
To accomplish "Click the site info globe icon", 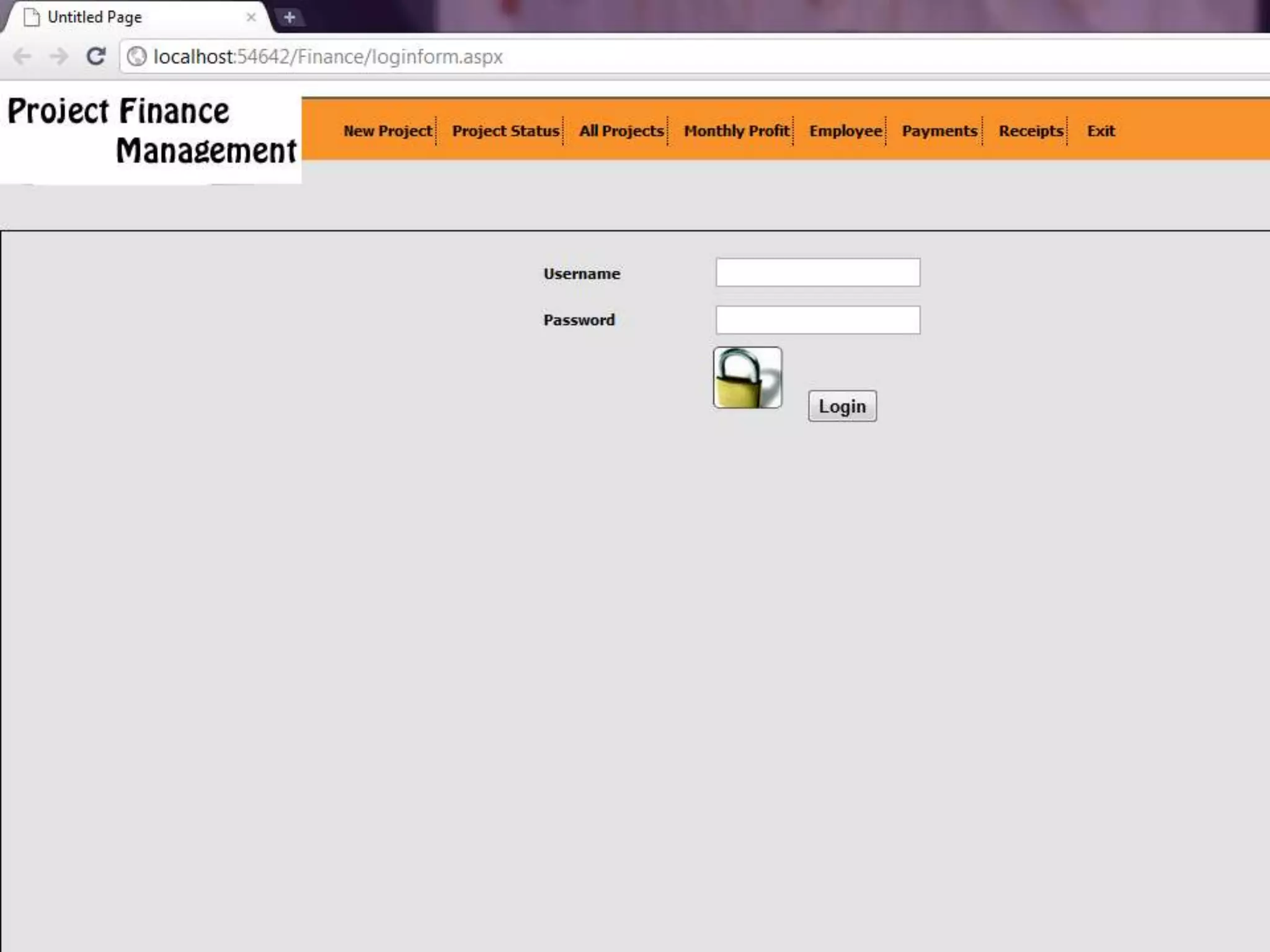I will point(136,56).
